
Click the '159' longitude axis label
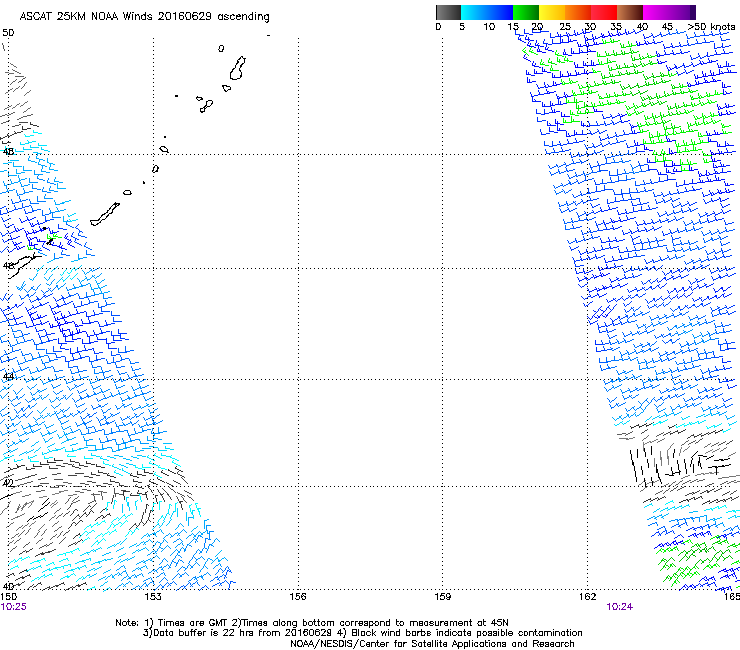click(x=442, y=597)
